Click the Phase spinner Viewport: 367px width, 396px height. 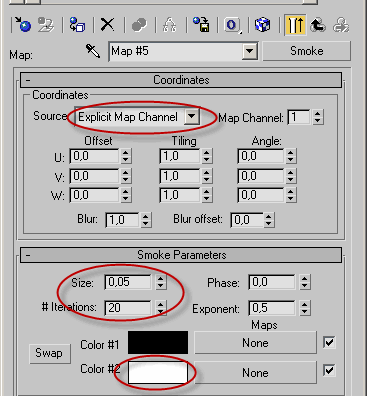pyautogui.click(x=304, y=282)
